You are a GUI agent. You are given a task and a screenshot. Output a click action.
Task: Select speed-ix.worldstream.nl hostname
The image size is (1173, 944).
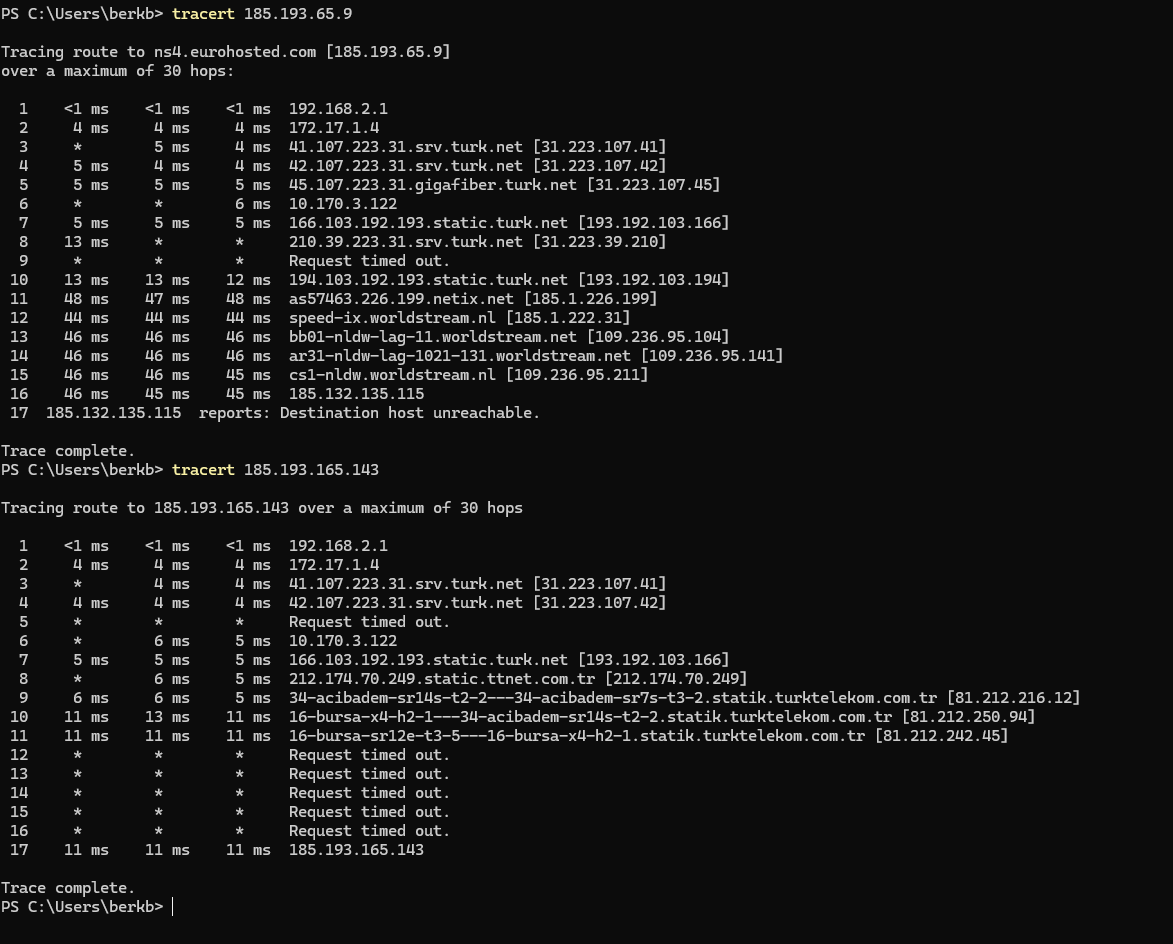393,318
